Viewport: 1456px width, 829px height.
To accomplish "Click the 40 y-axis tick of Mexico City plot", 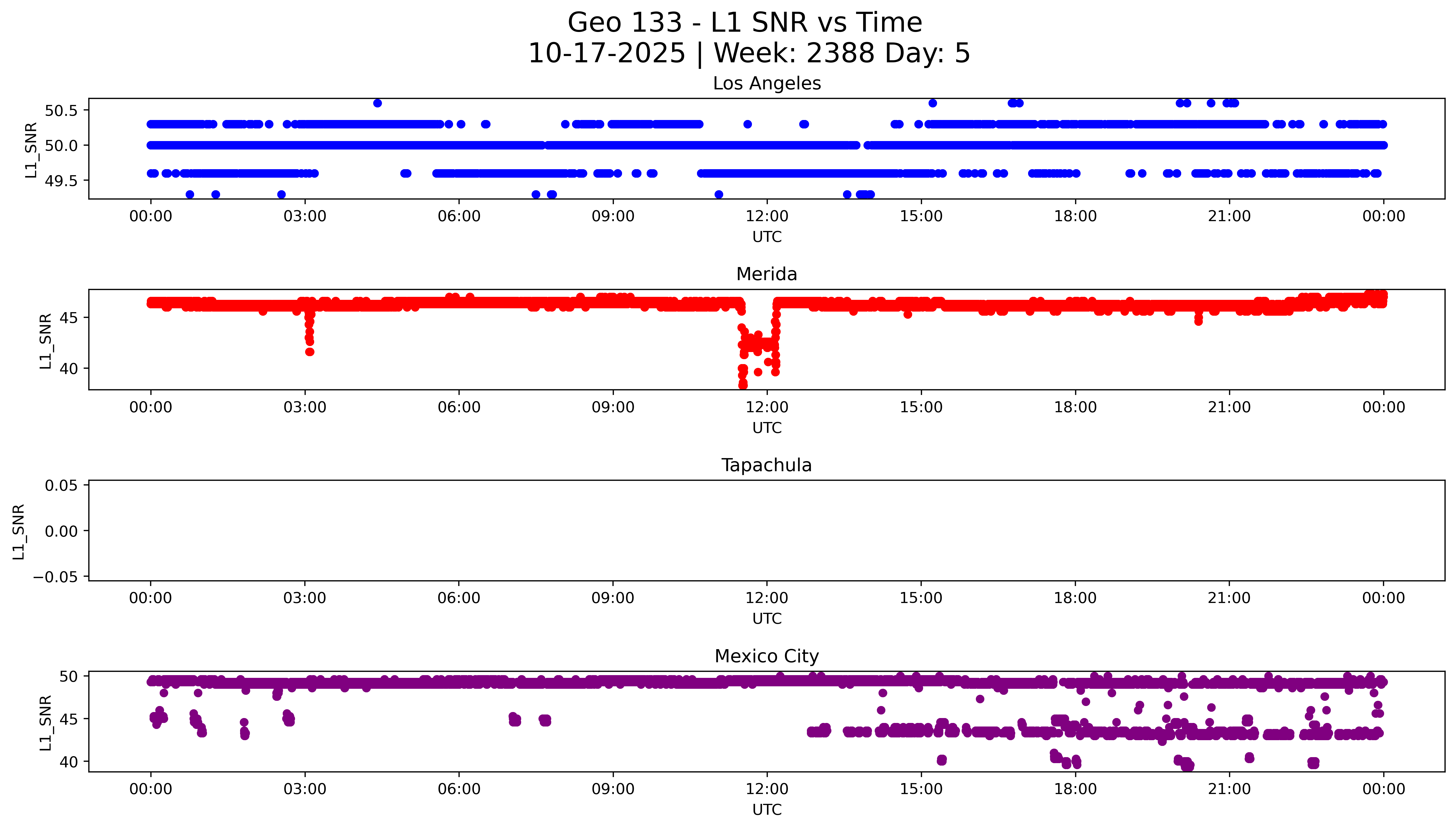I will (x=68, y=762).
